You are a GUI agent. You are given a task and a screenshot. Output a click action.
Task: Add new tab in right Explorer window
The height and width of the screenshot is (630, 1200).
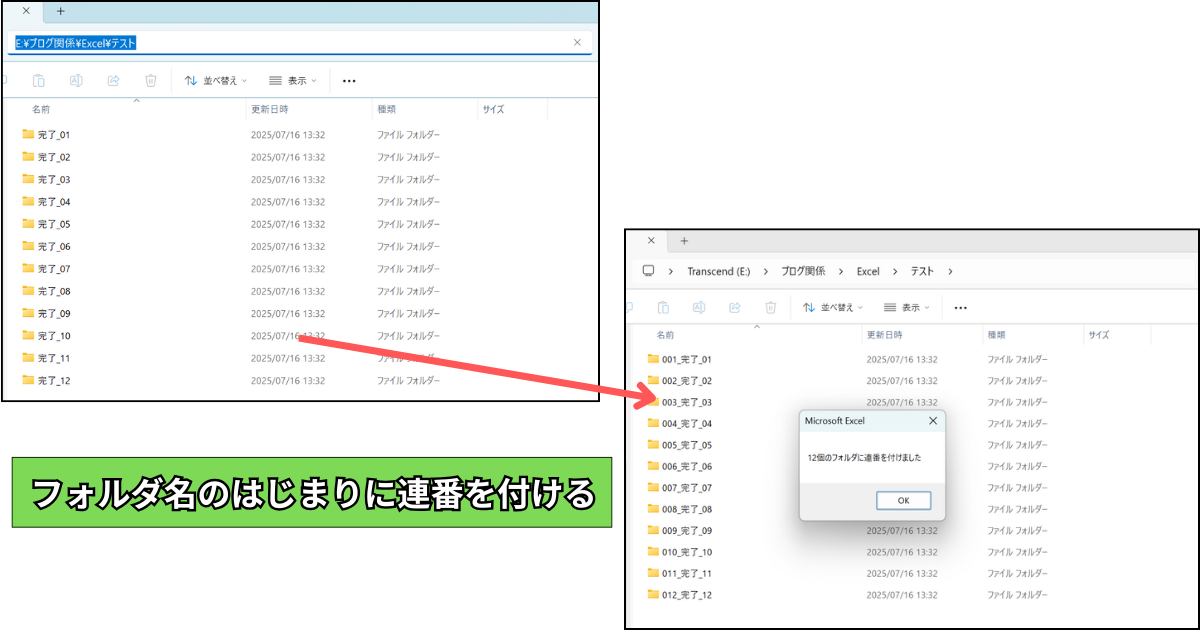click(x=684, y=241)
